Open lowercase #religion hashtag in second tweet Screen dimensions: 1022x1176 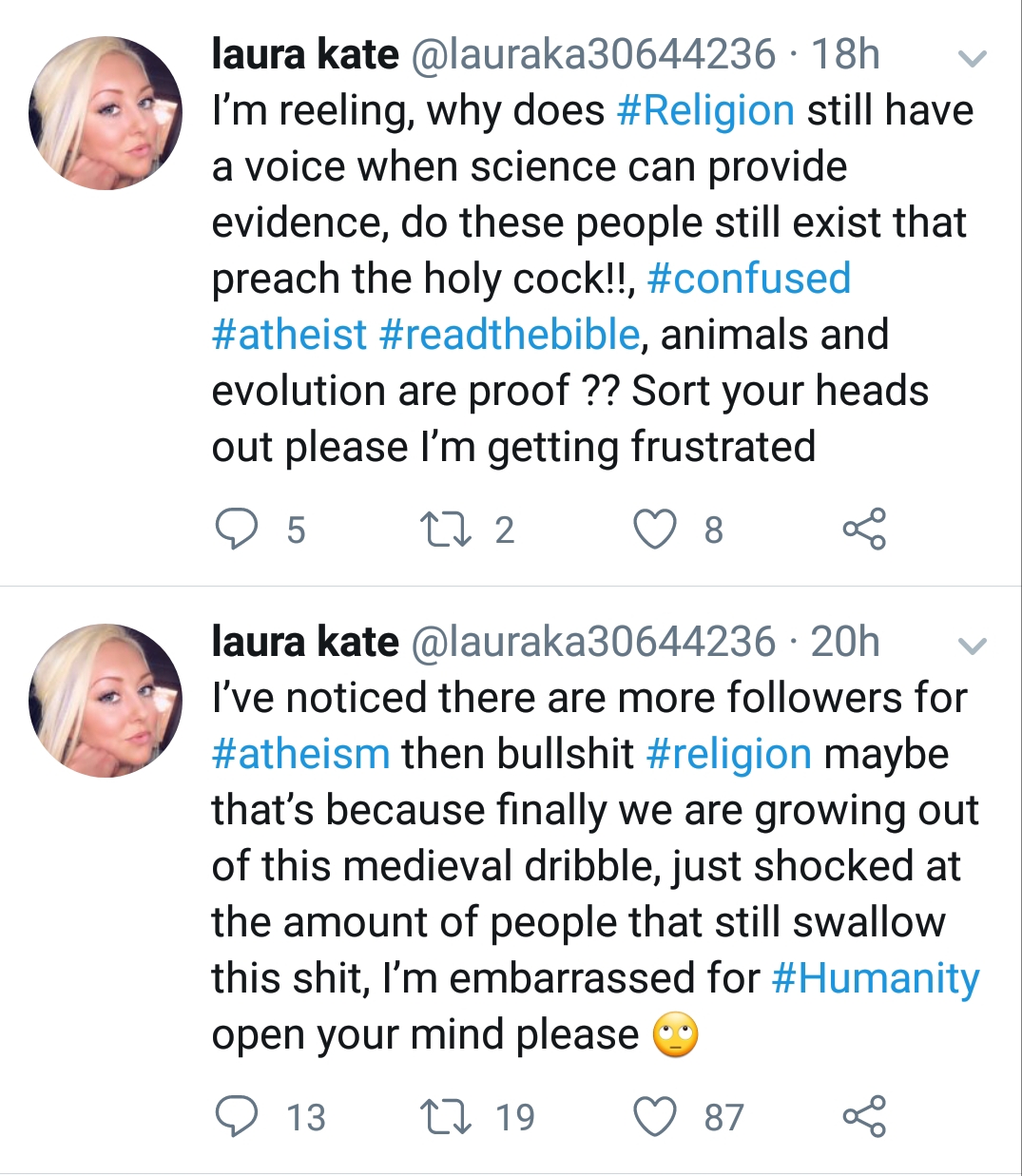click(728, 755)
